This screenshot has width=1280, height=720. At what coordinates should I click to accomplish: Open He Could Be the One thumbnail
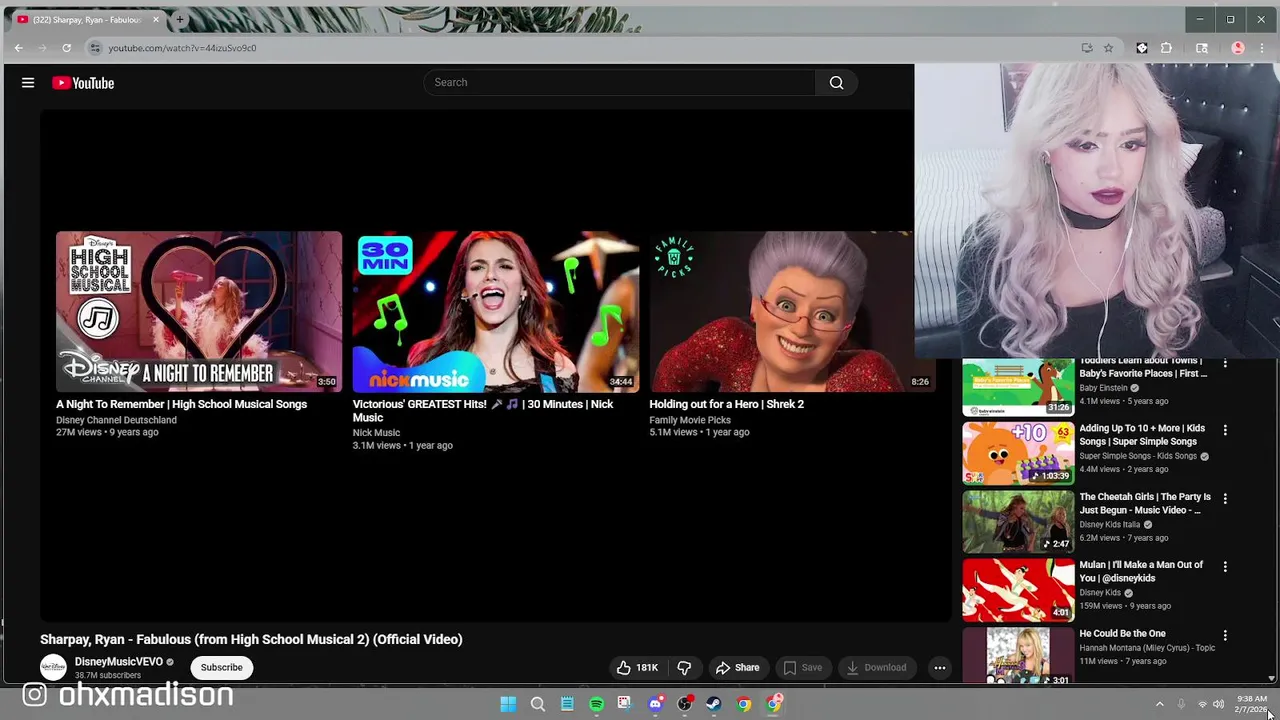click(x=1018, y=656)
